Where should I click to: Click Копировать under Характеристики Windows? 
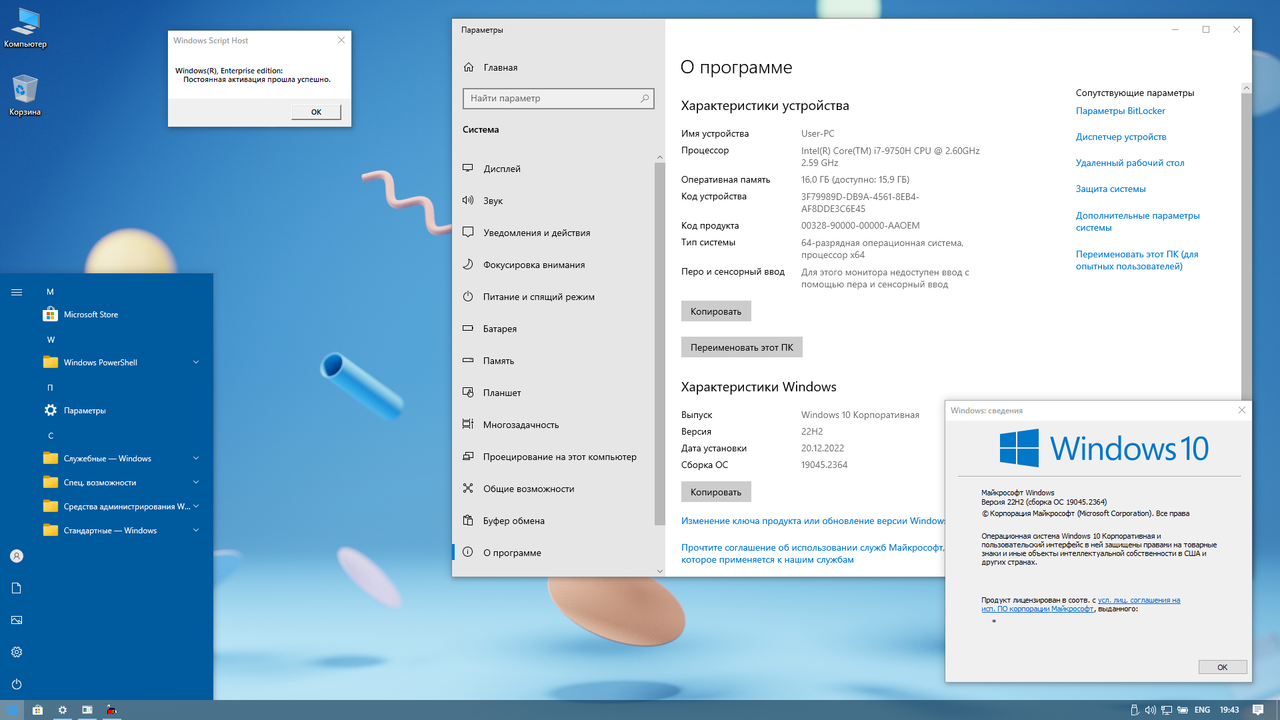tap(716, 492)
